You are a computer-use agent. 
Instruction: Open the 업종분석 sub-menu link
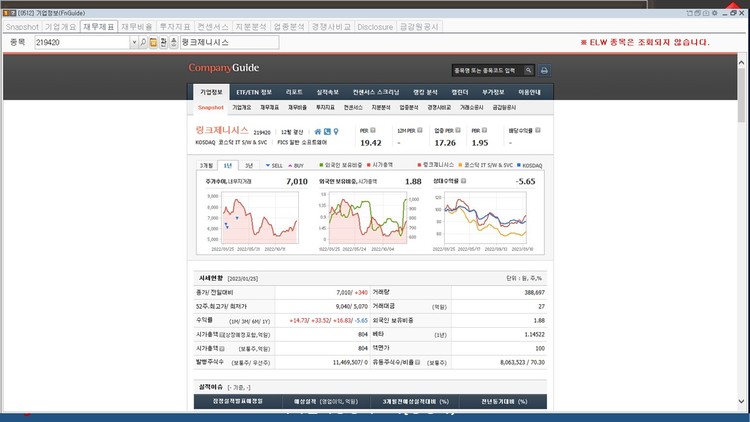[x=409, y=108]
